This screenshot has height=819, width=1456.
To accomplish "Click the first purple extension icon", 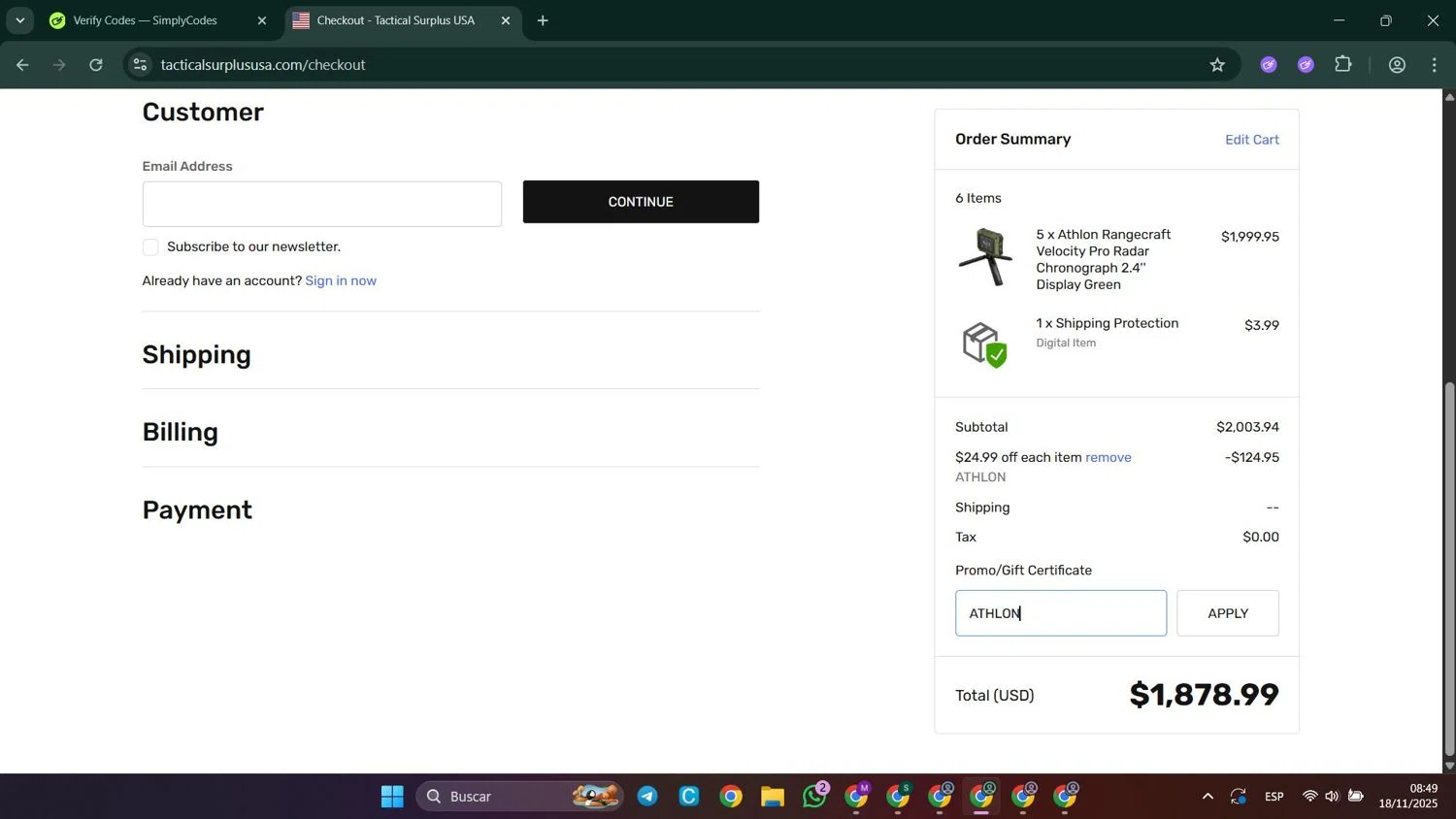I will tap(1269, 65).
